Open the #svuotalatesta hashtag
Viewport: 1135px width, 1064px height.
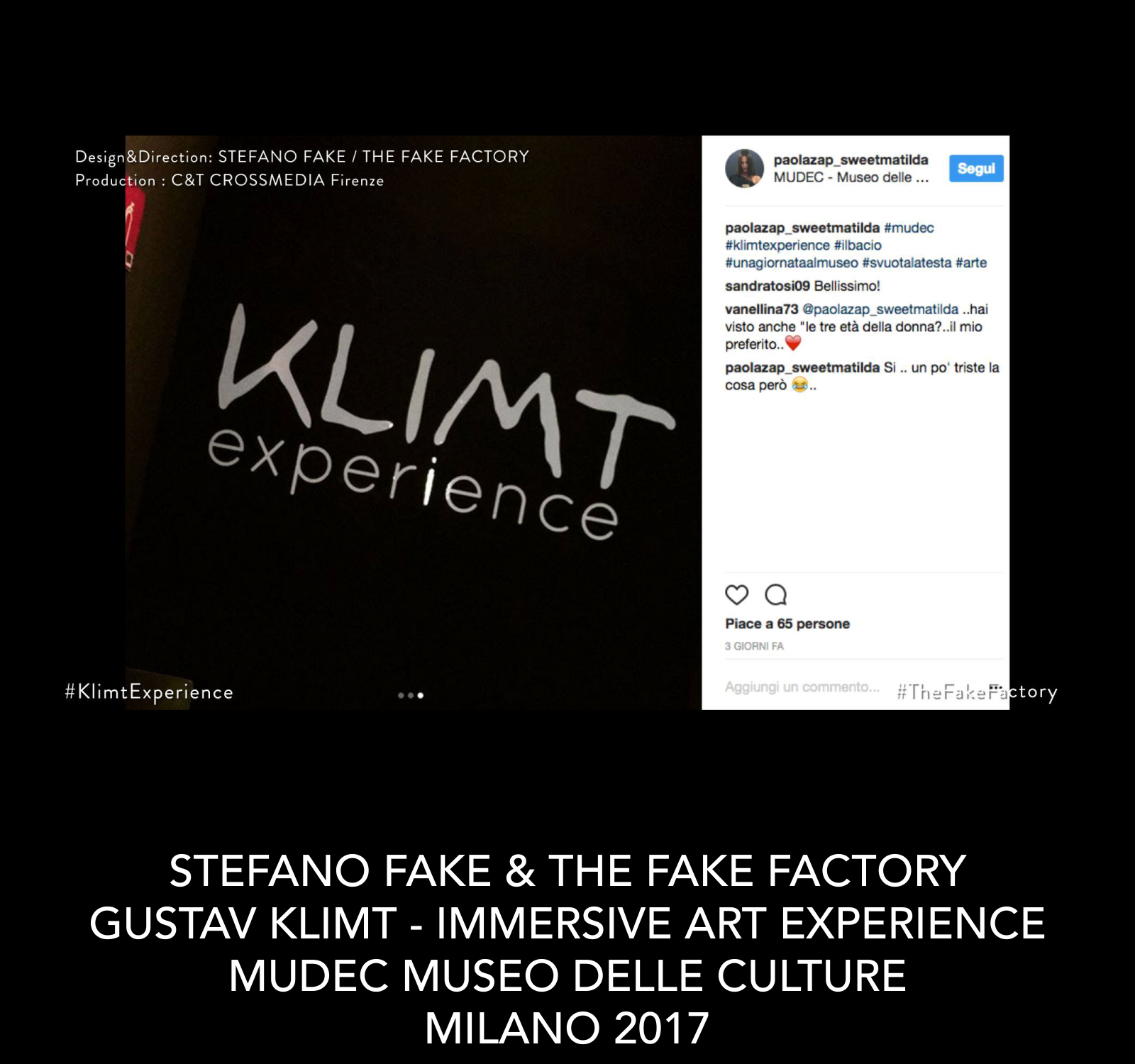(907, 263)
